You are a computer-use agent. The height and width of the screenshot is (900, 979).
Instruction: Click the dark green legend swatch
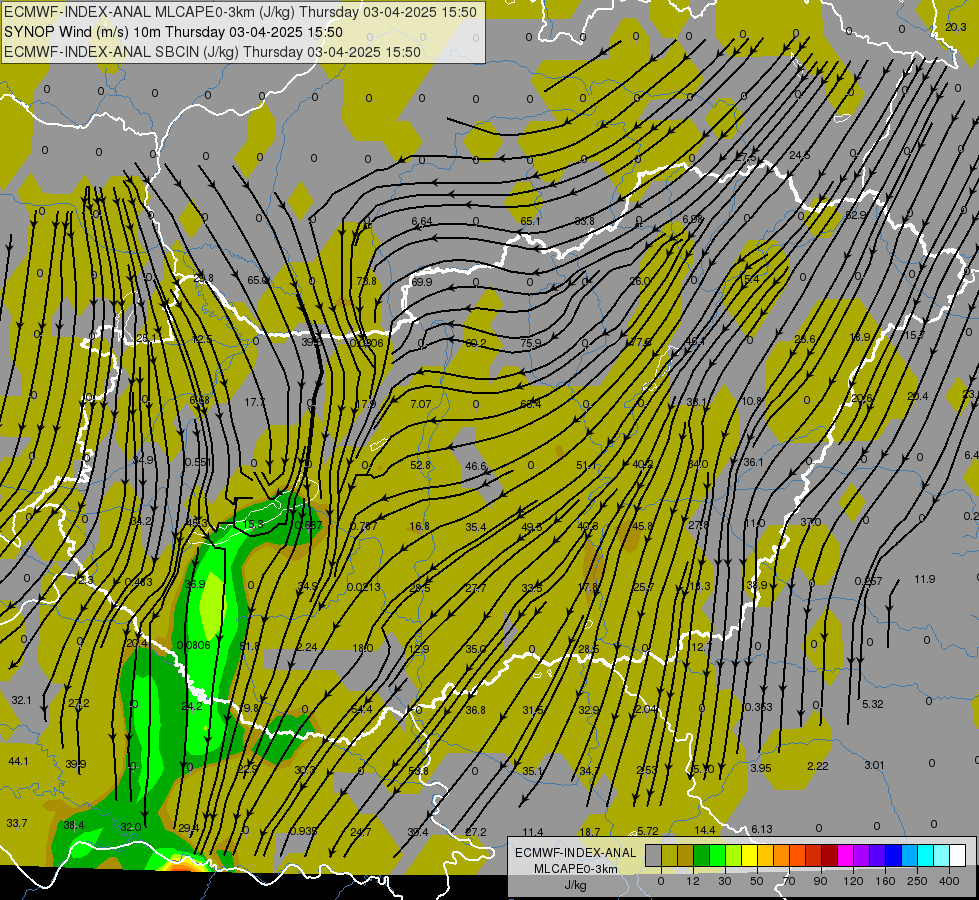(701, 855)
